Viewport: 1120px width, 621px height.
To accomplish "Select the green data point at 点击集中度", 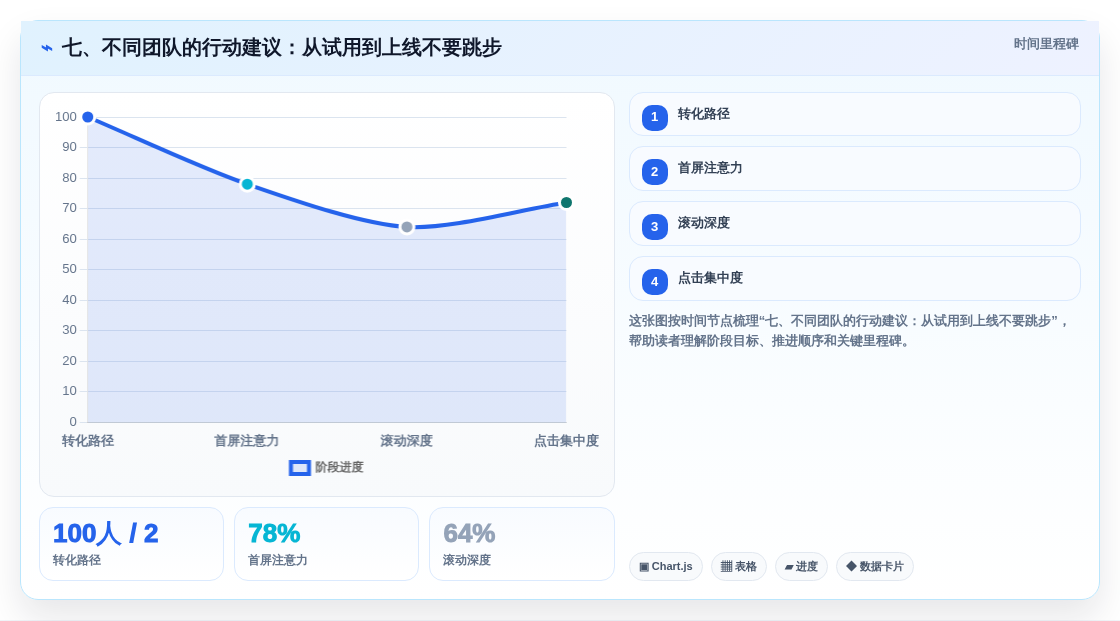I will point(566,203).
